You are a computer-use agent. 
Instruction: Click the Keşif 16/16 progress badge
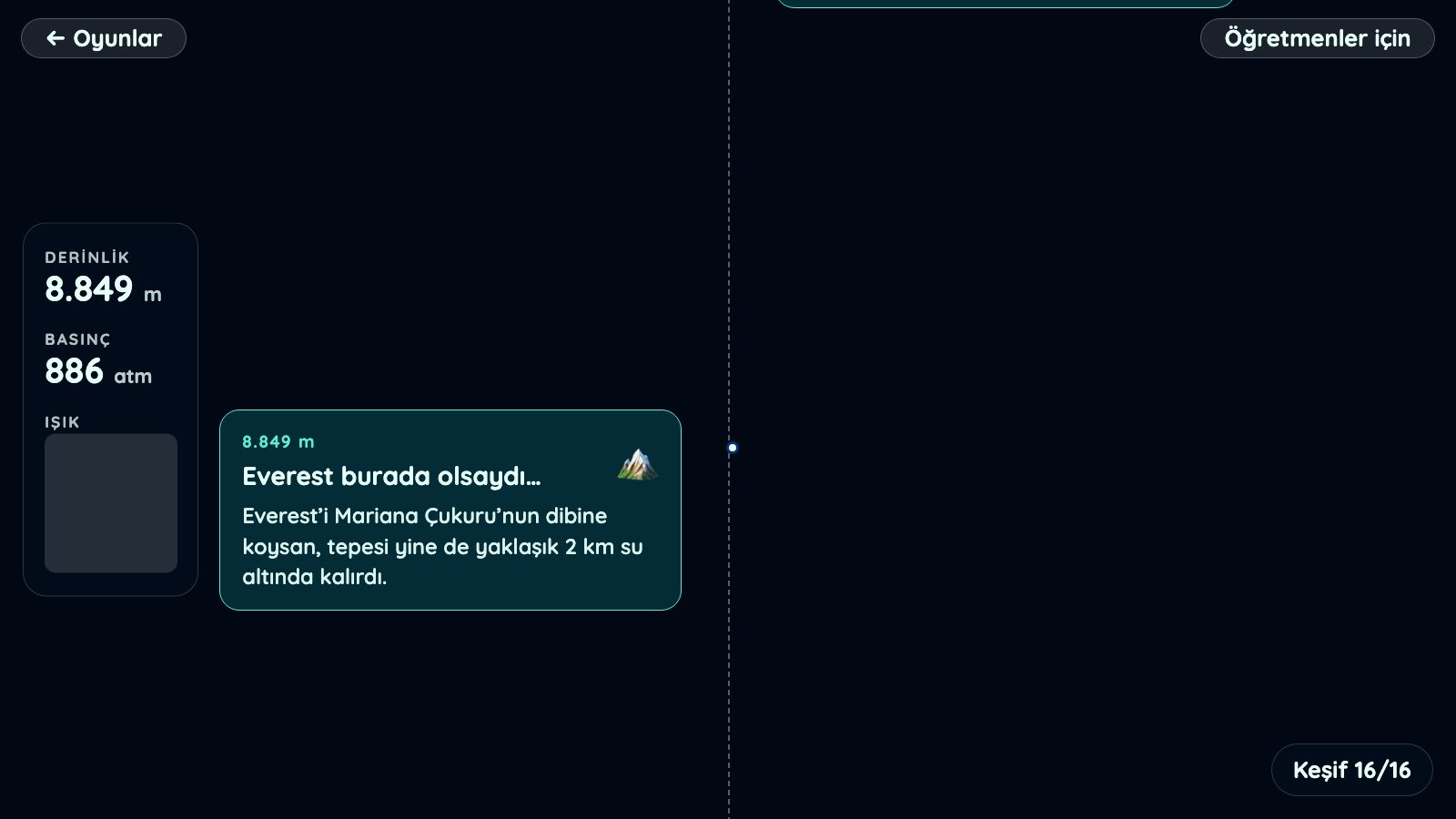1351,770
